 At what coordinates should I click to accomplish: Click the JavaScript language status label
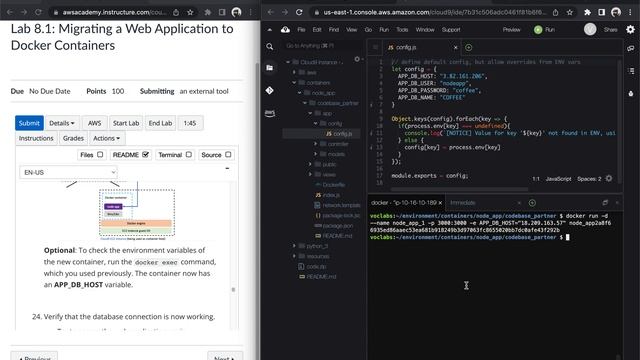pos(558,179)
